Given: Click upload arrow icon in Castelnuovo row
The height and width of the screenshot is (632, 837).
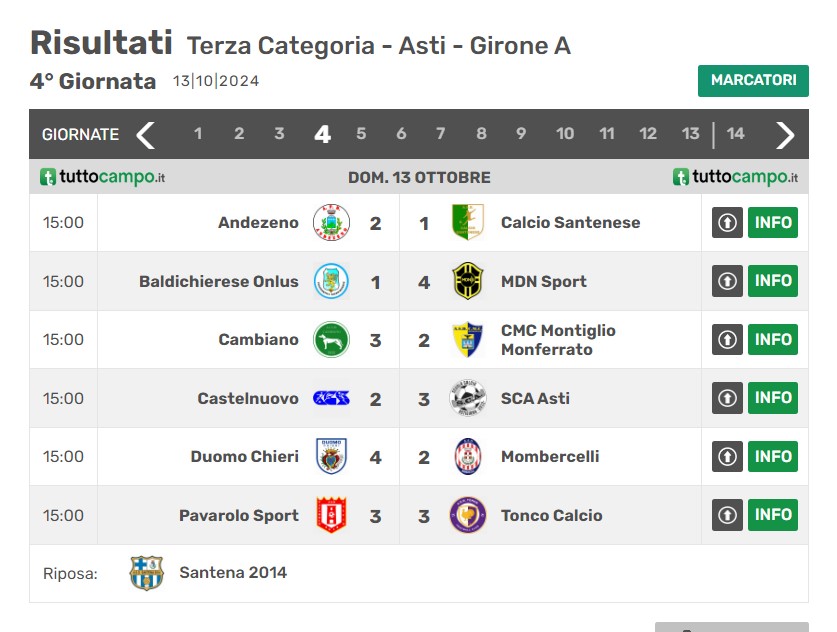Looking at the screenshot, I should point(727,398).
